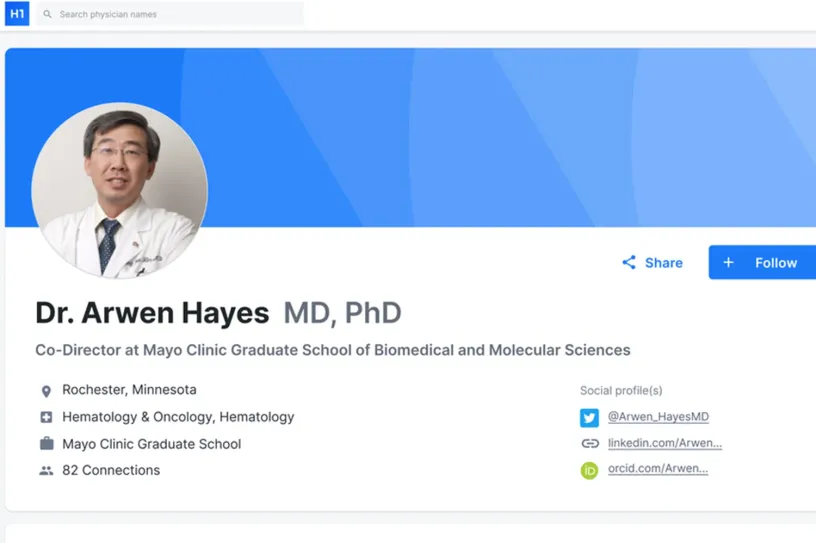
Task: Click the MD, PhD credentials text
Action: tap(342, 313)
